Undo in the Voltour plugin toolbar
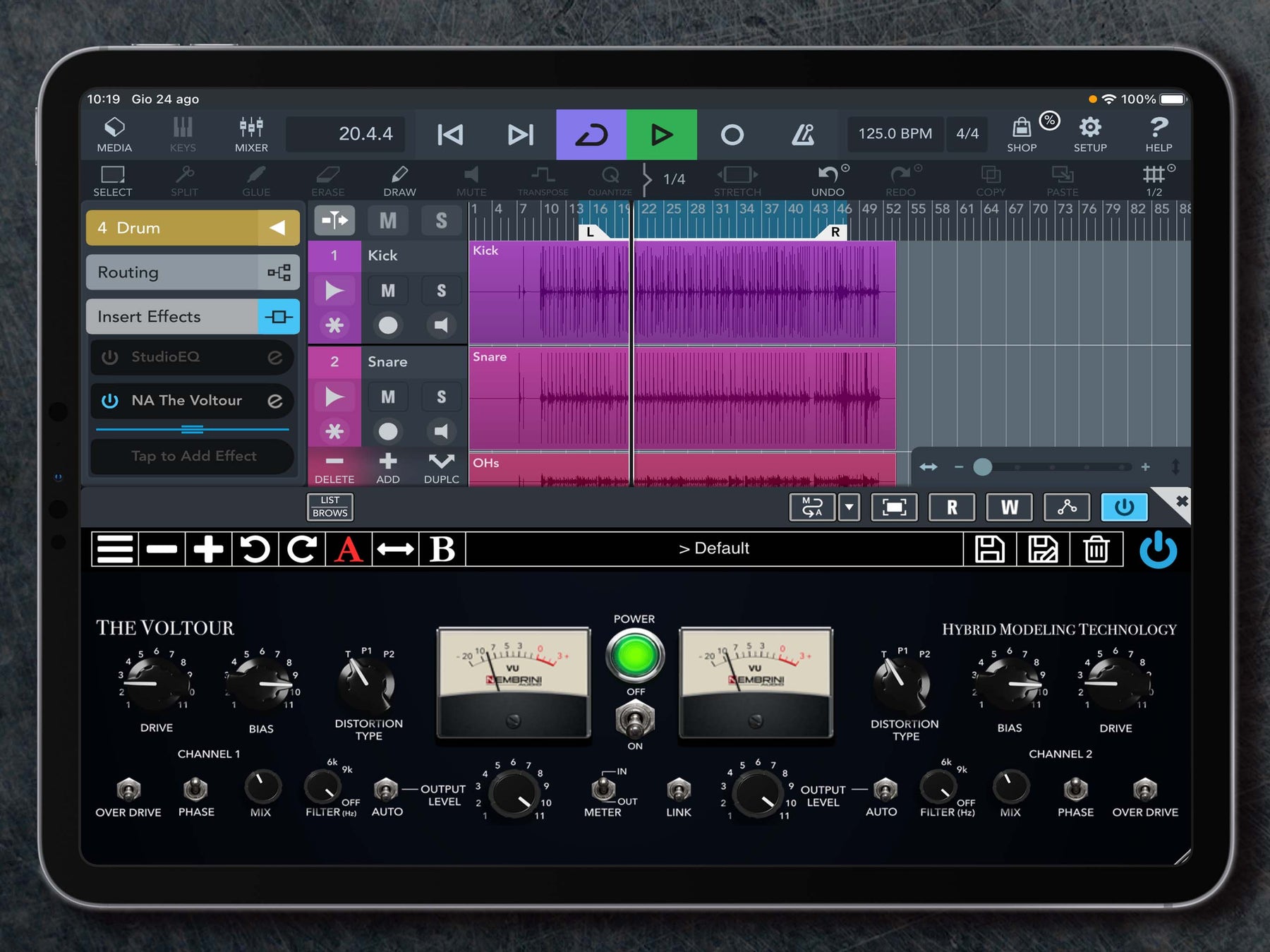Viewport: 1270px width, 952px height. click(255, 549)
